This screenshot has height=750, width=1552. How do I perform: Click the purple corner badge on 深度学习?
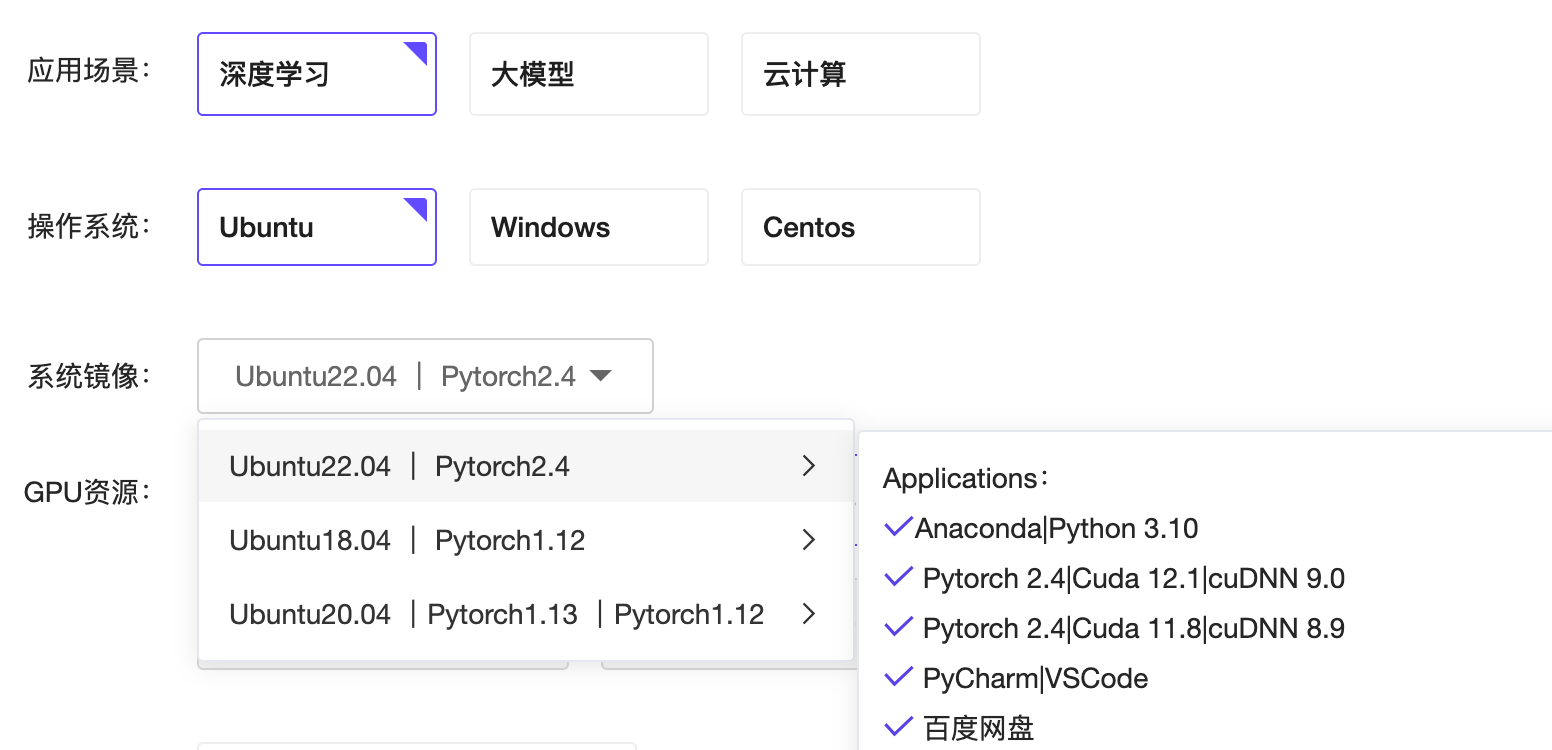click(417, 52)
